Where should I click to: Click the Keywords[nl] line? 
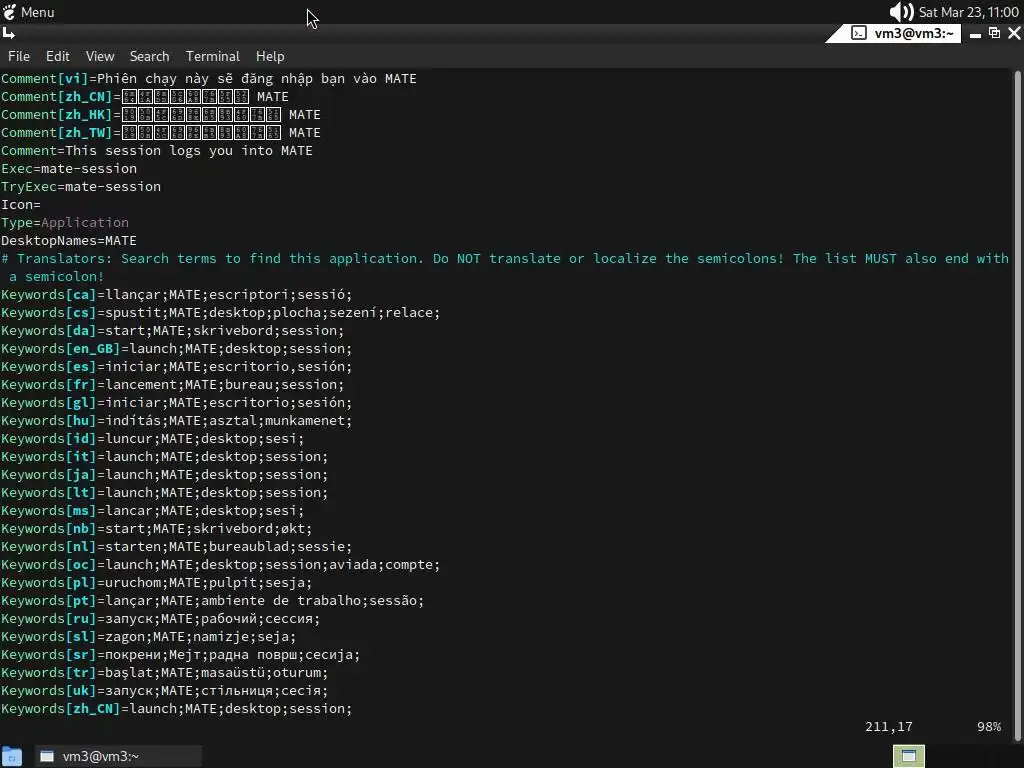point(176,547)
